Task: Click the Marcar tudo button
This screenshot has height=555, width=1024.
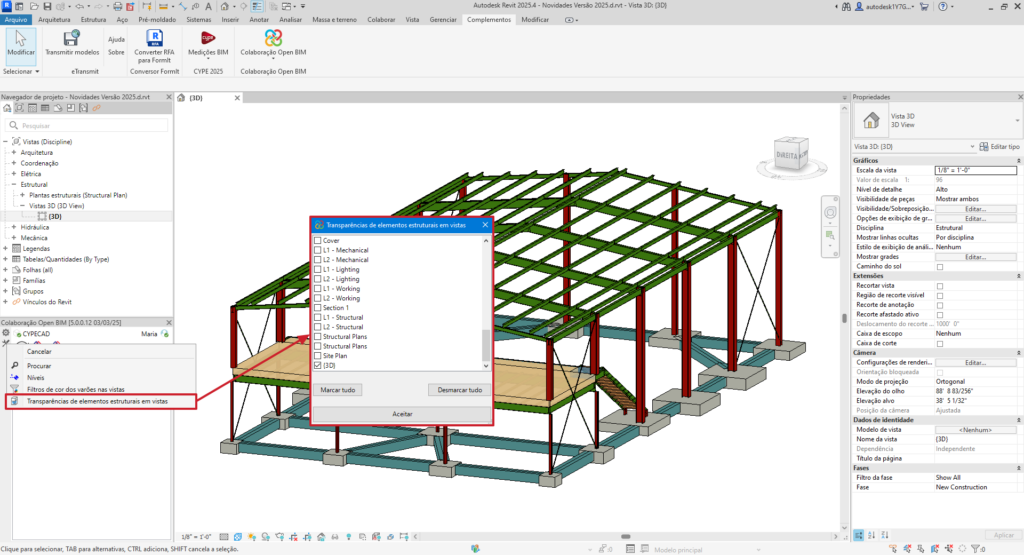Action: (x=338, y=390)
